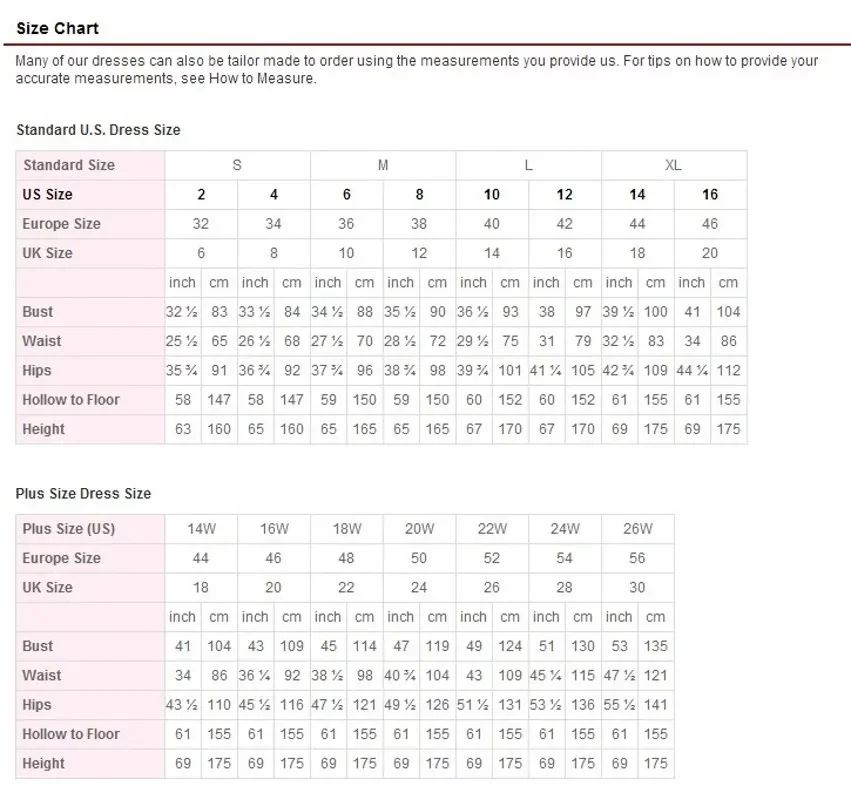This screenshot has width=851, height=786.
Task: Click the Plus Size Dress Size title
Action: (x=83, y=494)
